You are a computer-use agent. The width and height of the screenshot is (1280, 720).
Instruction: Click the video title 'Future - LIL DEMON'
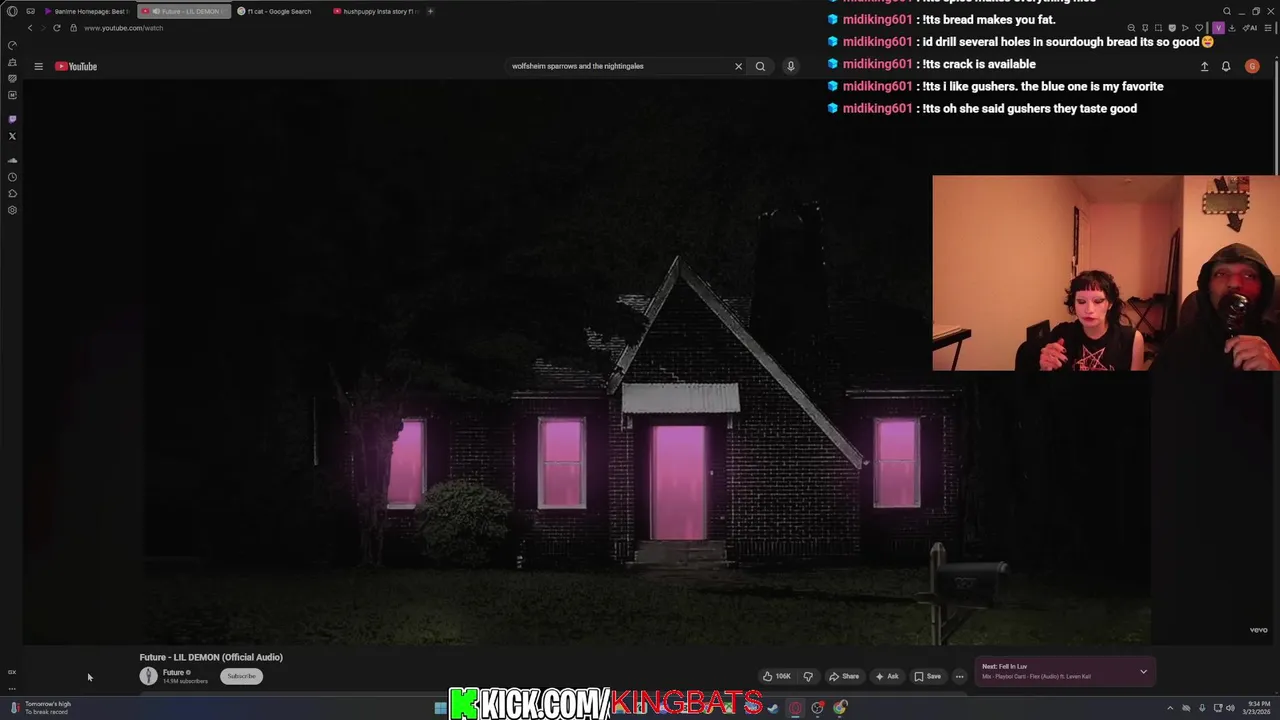pos(211,657)
